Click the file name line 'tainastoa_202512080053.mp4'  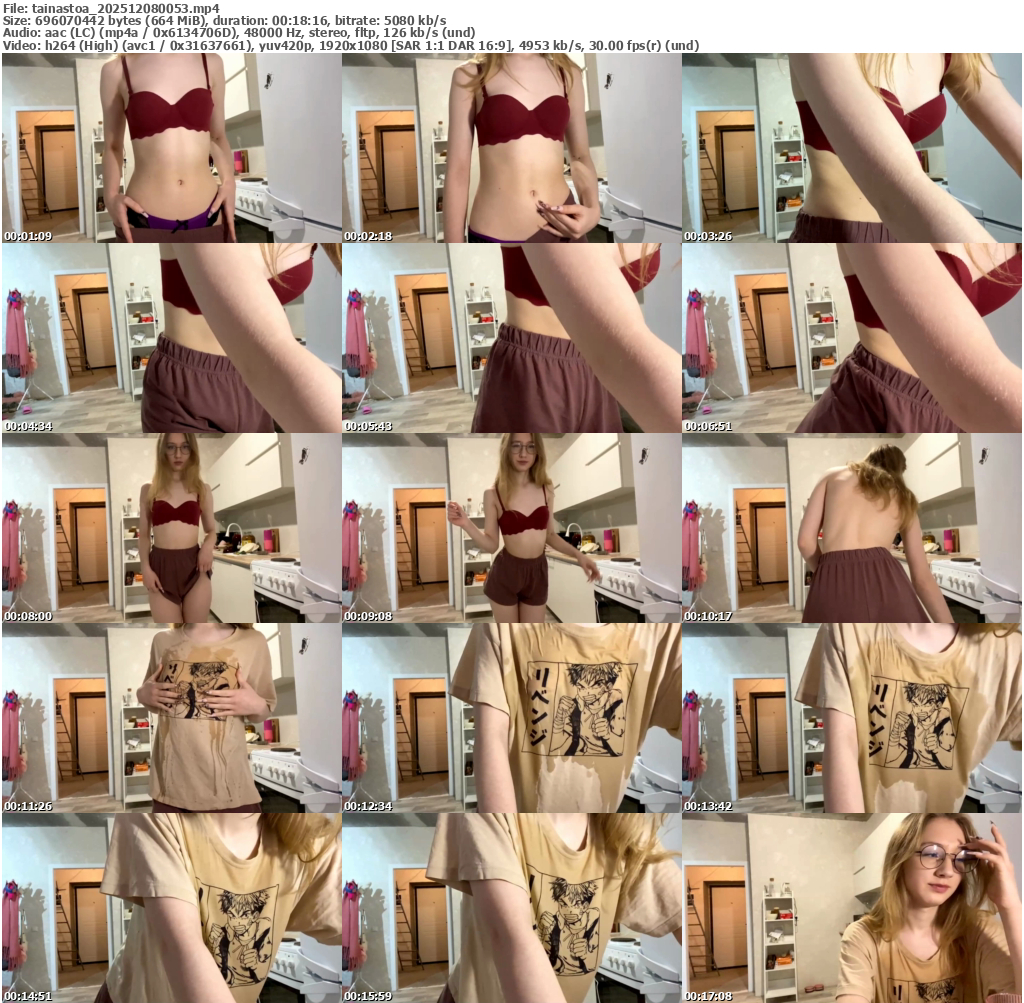[111, 8]
